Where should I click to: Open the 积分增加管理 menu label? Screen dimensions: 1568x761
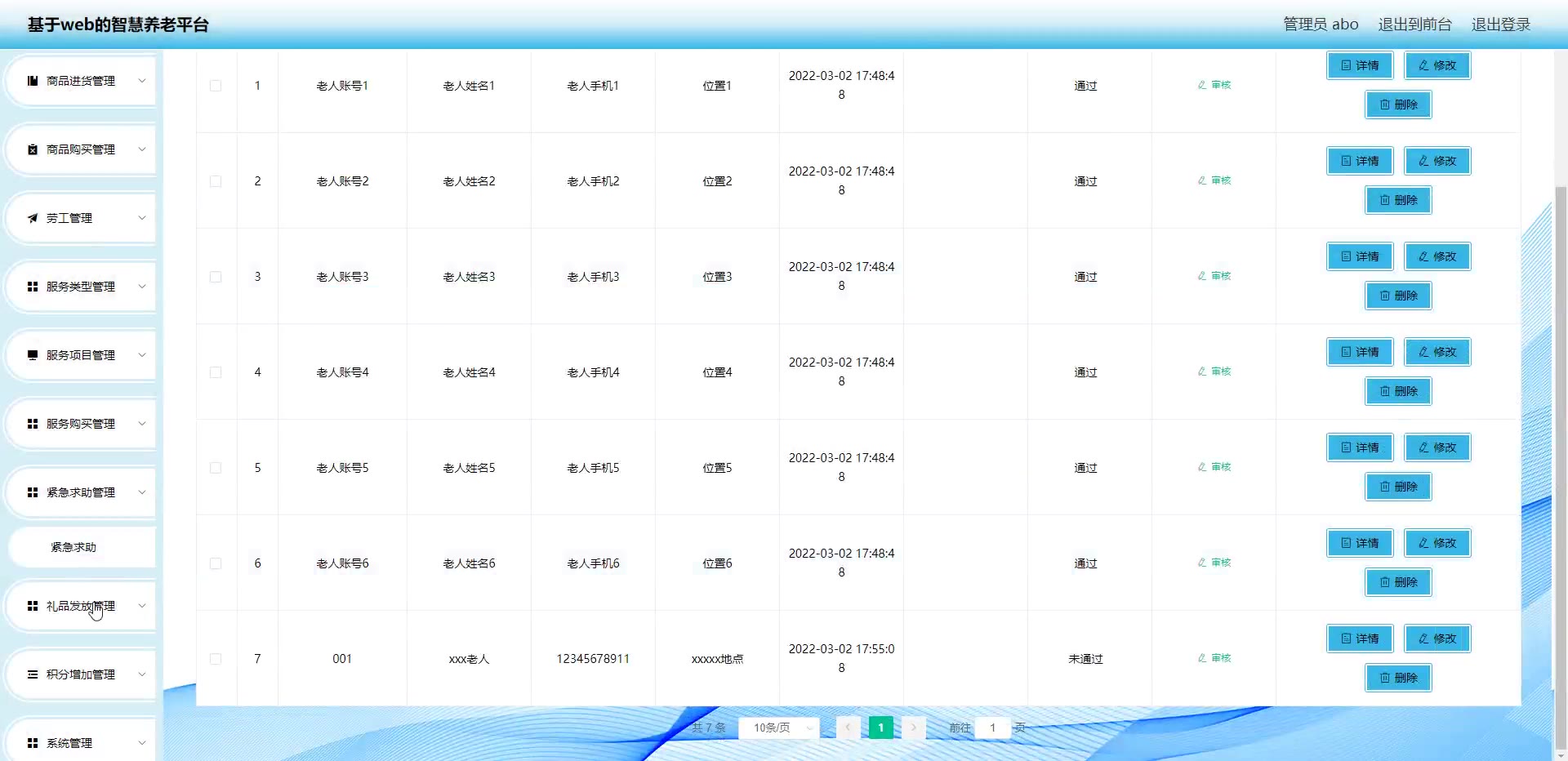pyautogui.click(x=81, y=674)
